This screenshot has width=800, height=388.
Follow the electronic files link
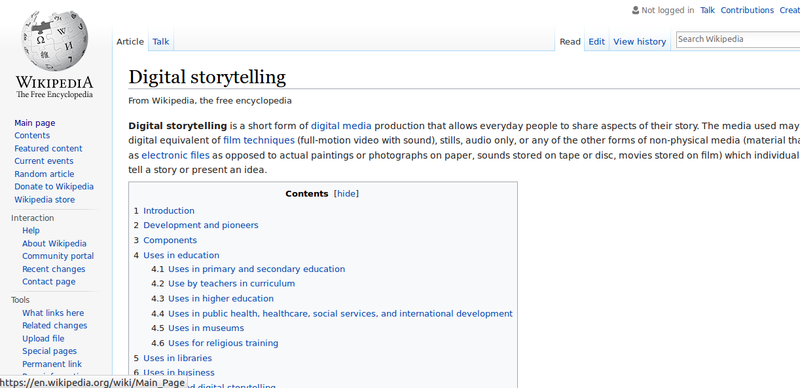point(176,155)
